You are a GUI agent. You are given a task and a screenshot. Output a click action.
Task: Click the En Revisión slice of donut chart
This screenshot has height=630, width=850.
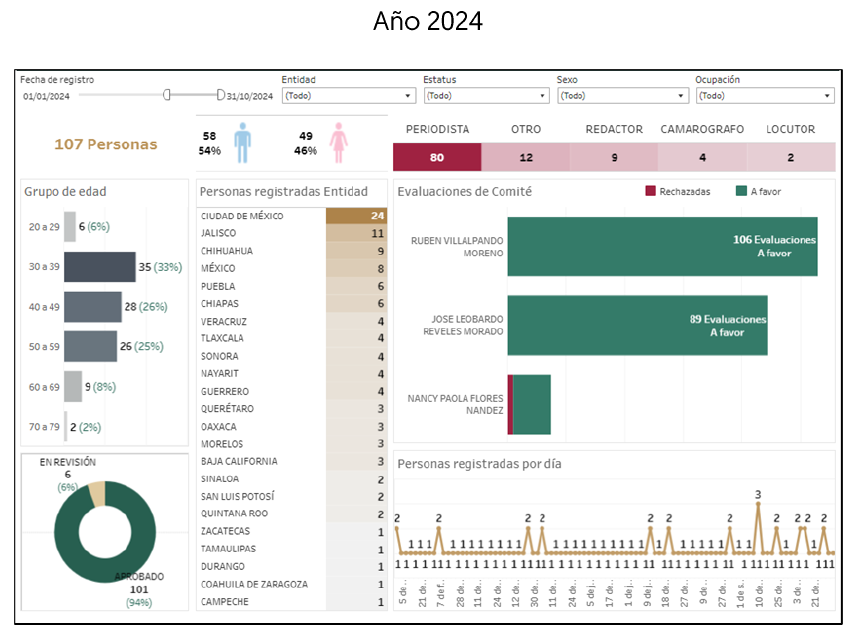tap(96, 494)
